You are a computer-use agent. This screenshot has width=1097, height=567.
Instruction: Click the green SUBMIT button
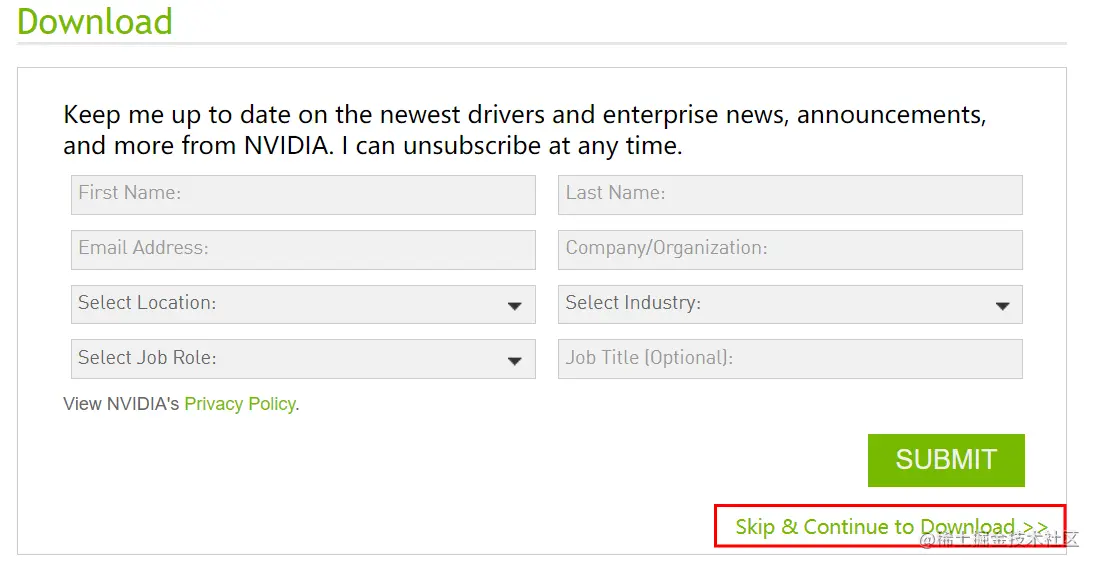coord(946,460)
